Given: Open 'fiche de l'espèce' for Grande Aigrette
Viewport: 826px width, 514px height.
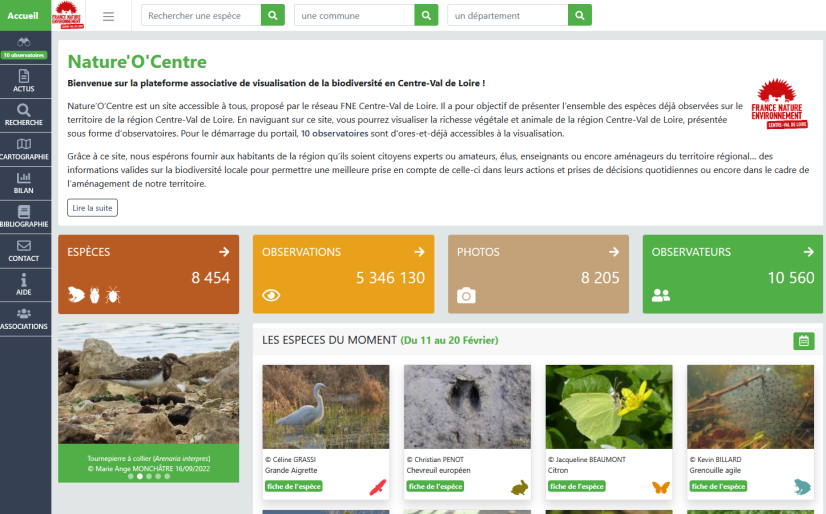Looking at the screenshot, I should (293, 487).
